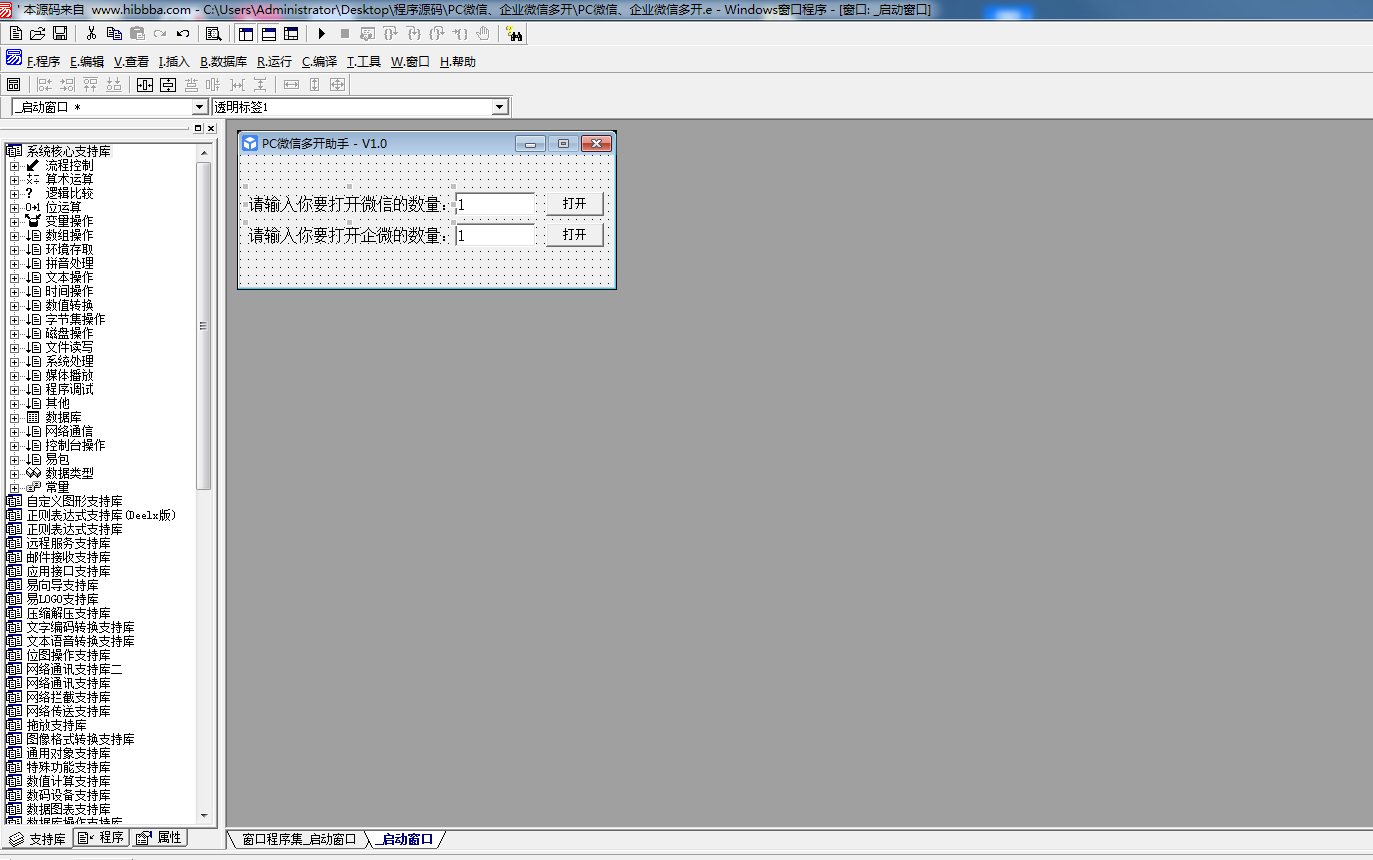Screen dimensions: 1373x860
Task: Switch to the 程序 panel tab
Action: [x=102, y=838]
